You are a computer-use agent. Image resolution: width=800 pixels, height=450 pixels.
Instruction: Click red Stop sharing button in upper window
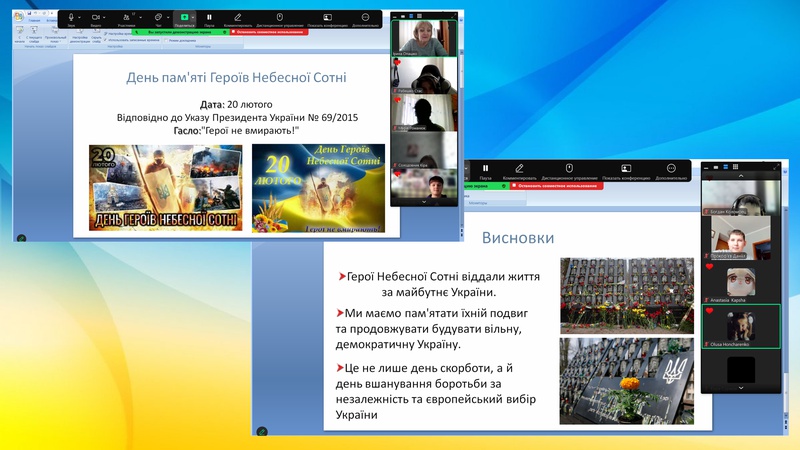click(269, 32)
